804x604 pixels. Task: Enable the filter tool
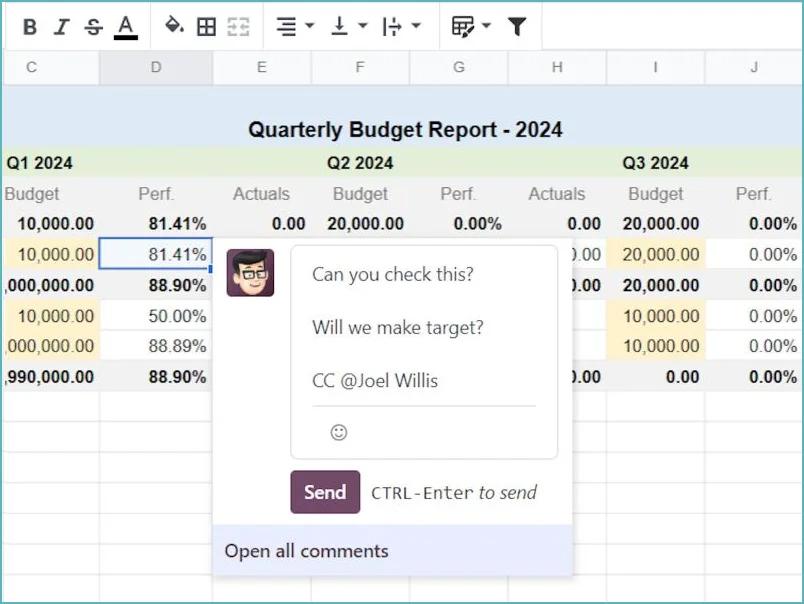(x=517, y=26)
